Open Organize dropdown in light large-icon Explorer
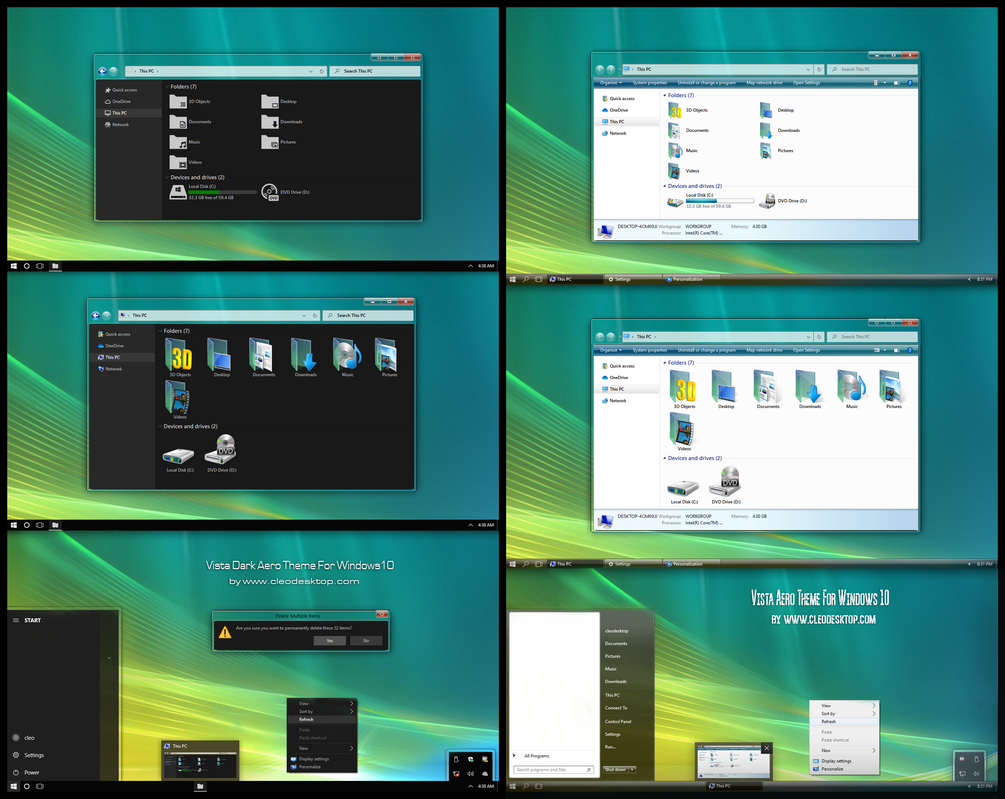Image resolution: width=1005 pixels, height=799 pixels. click(x=610, y=350)
